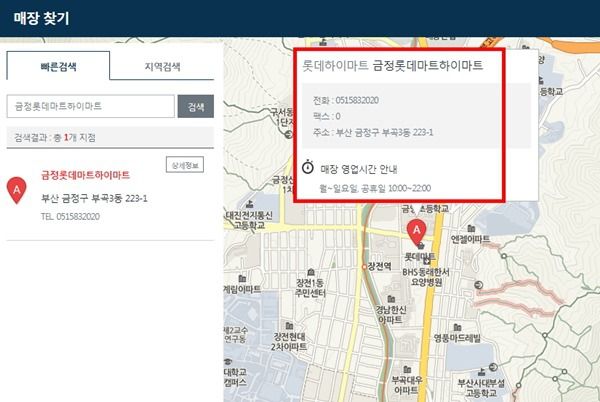Open the 지역검색 tab
Screen dimensions: 600x402
point(162,67)
